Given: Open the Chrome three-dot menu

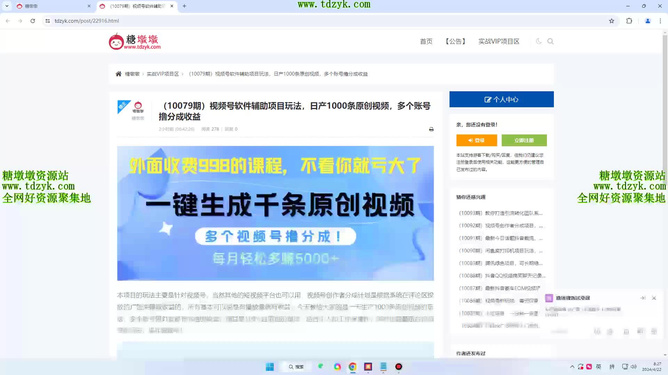Looking at the screenshot, I should click(x=660, y=21).
